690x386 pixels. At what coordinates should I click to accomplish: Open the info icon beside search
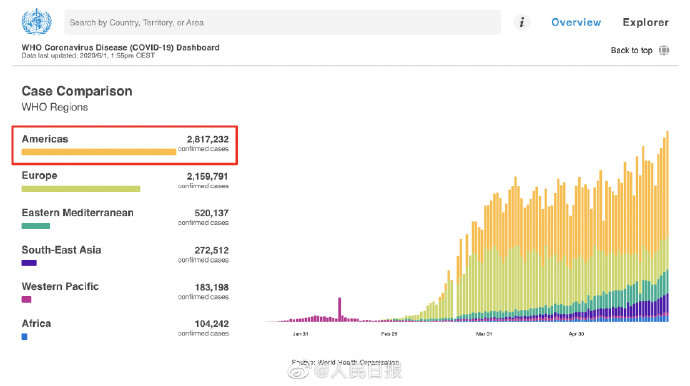(522, 22)
